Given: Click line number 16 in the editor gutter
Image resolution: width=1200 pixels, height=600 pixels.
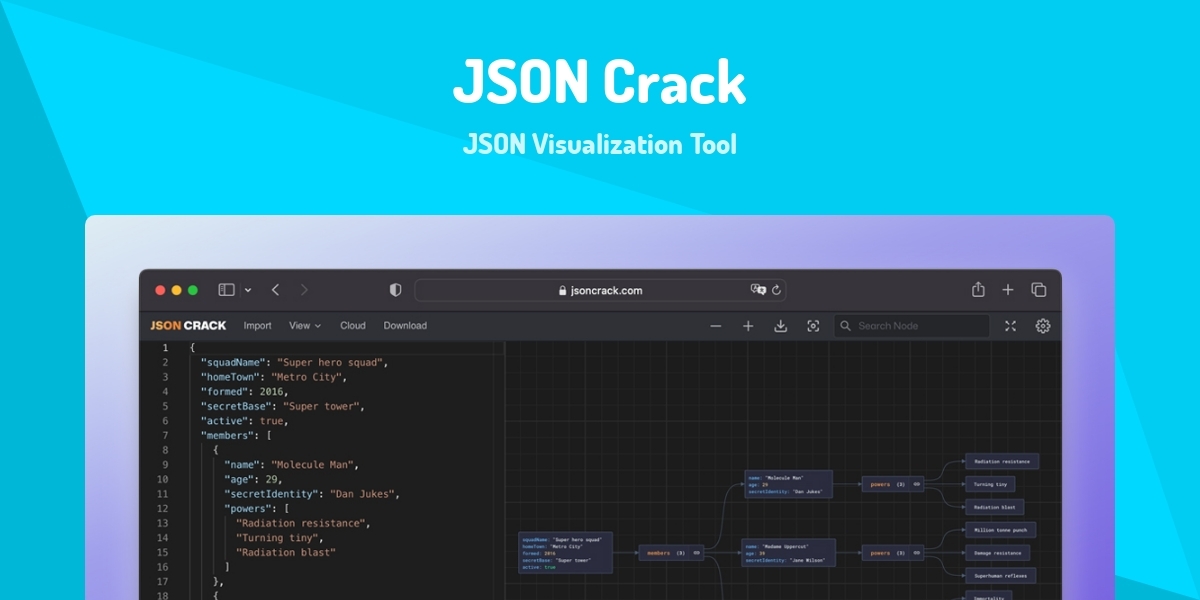Looking at the screenshot, I should click(162, 567).
